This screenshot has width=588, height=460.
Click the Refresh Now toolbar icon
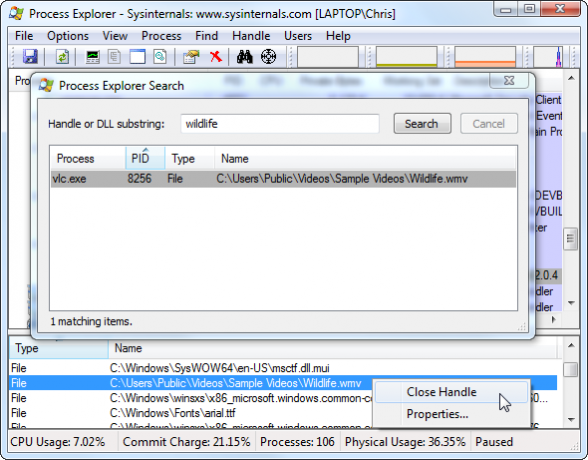tap(62, 57)
